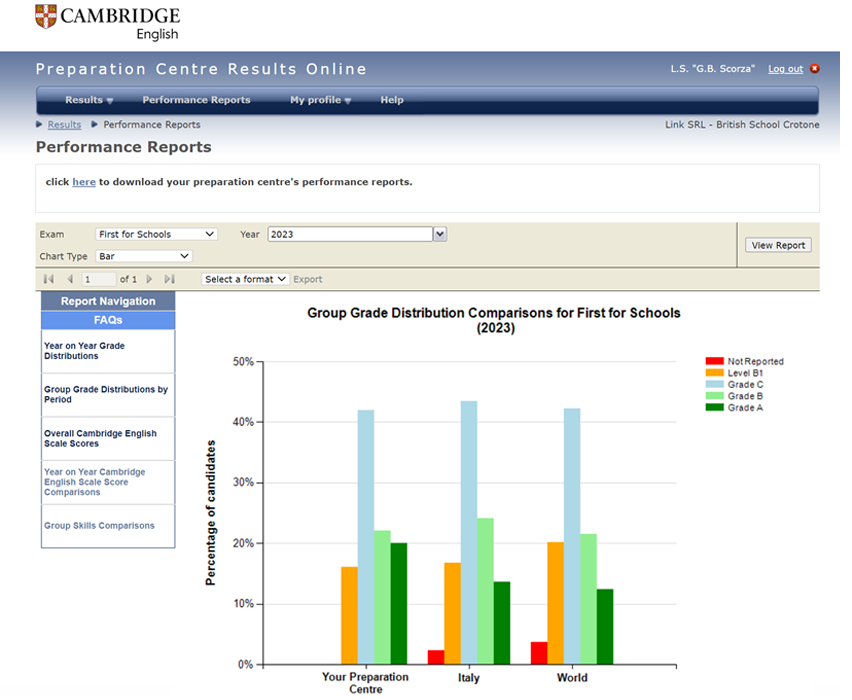The width and height of the screenshot is (852, 700).
Task: Click the 'of 1' page count text
Action: (128, 279)
